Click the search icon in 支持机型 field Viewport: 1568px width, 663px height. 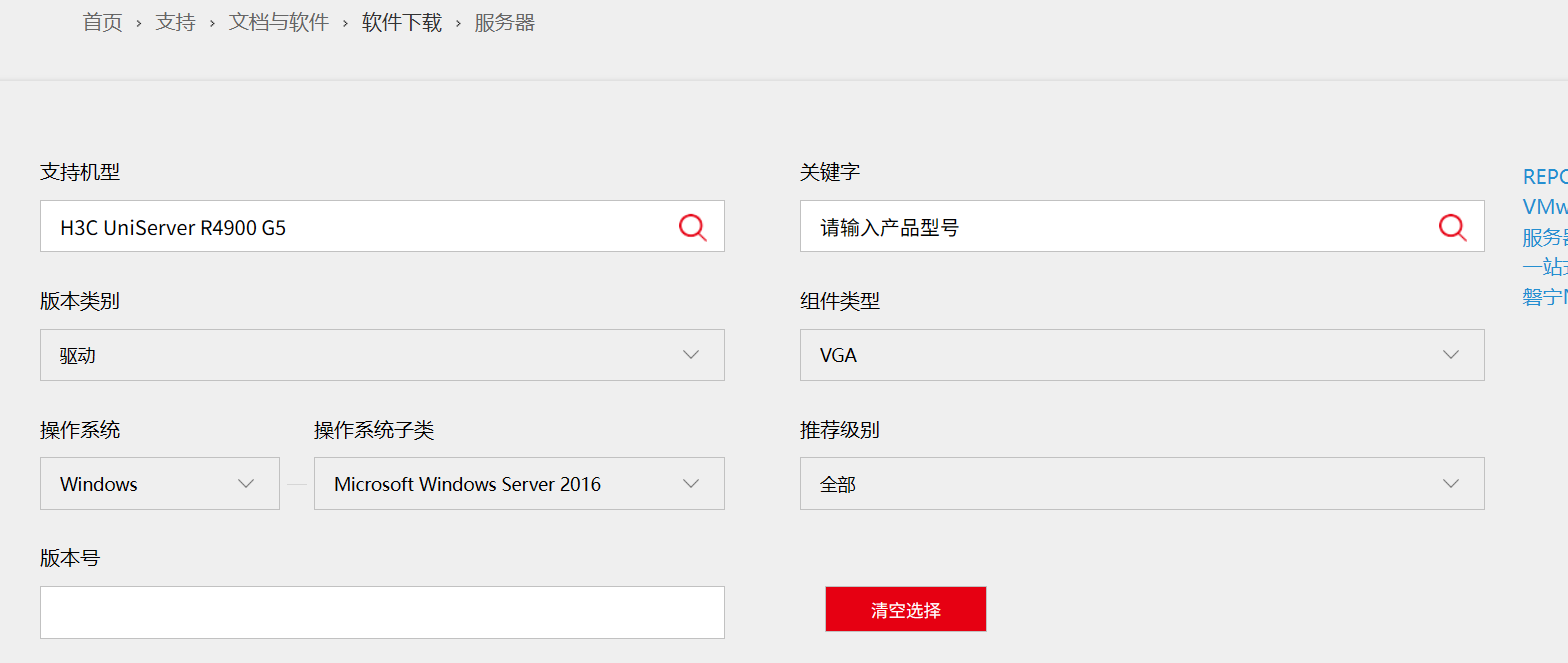(692, 227)
